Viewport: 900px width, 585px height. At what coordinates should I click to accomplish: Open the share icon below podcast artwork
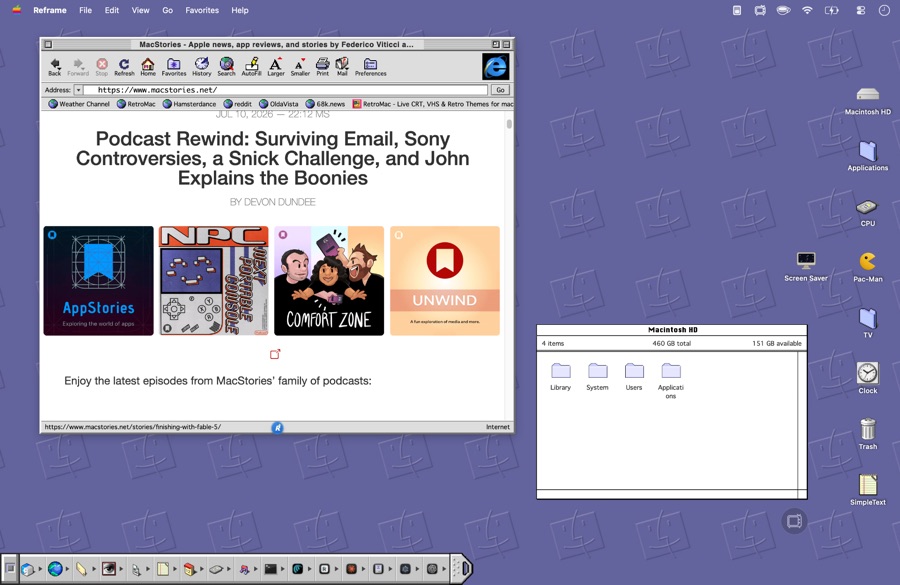tap(275, 354)
